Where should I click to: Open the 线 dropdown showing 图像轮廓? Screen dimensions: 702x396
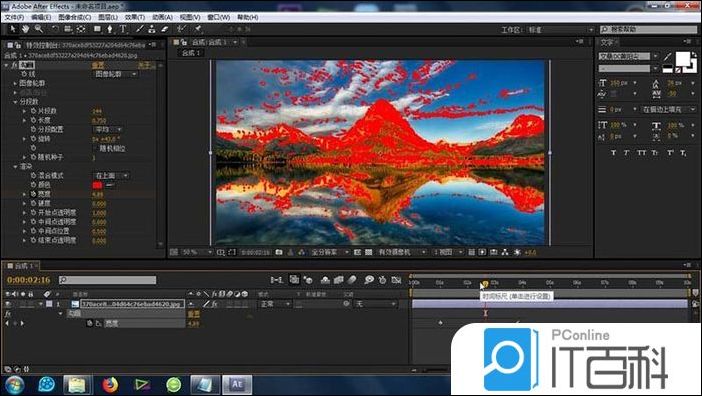click(x=116, y=74)
